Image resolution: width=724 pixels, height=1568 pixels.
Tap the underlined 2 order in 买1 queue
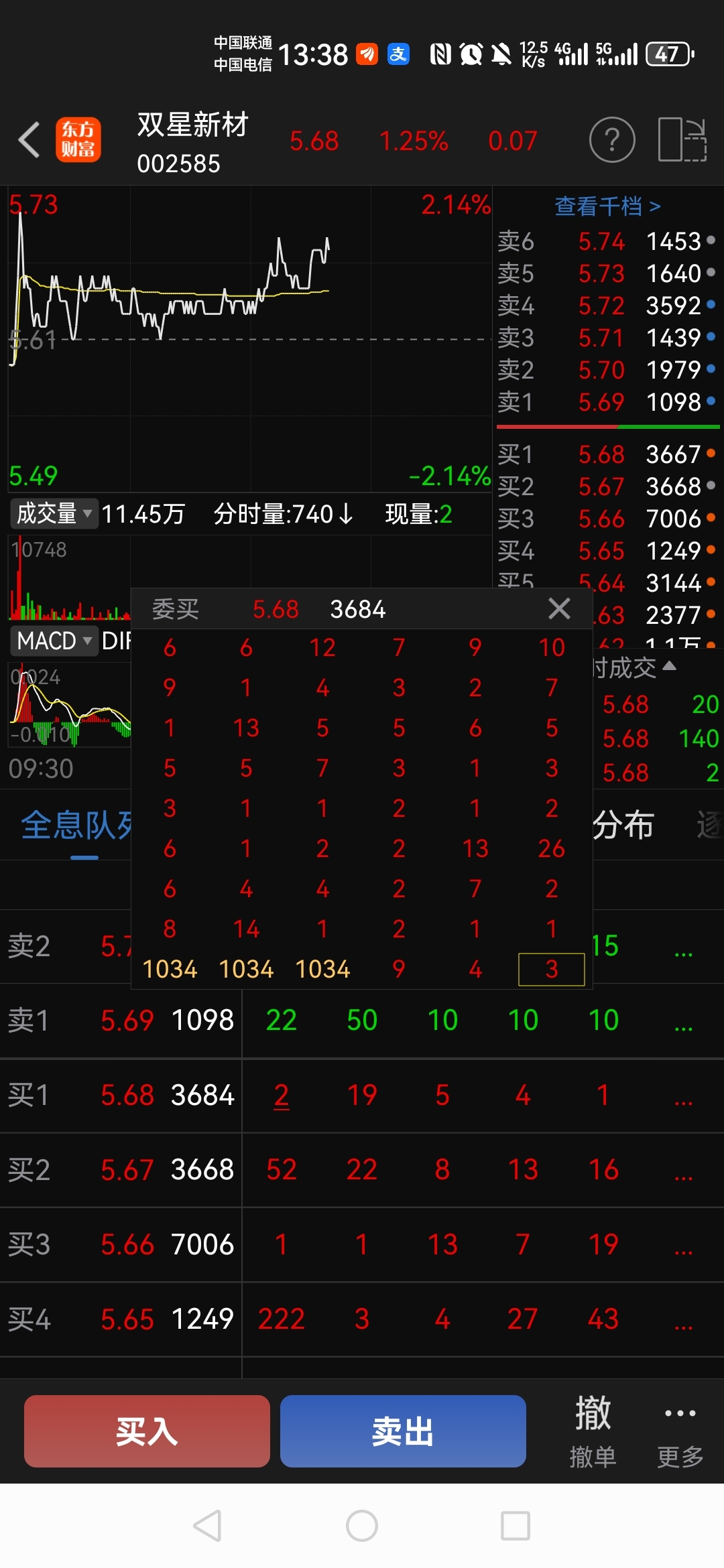(282, 1096)
